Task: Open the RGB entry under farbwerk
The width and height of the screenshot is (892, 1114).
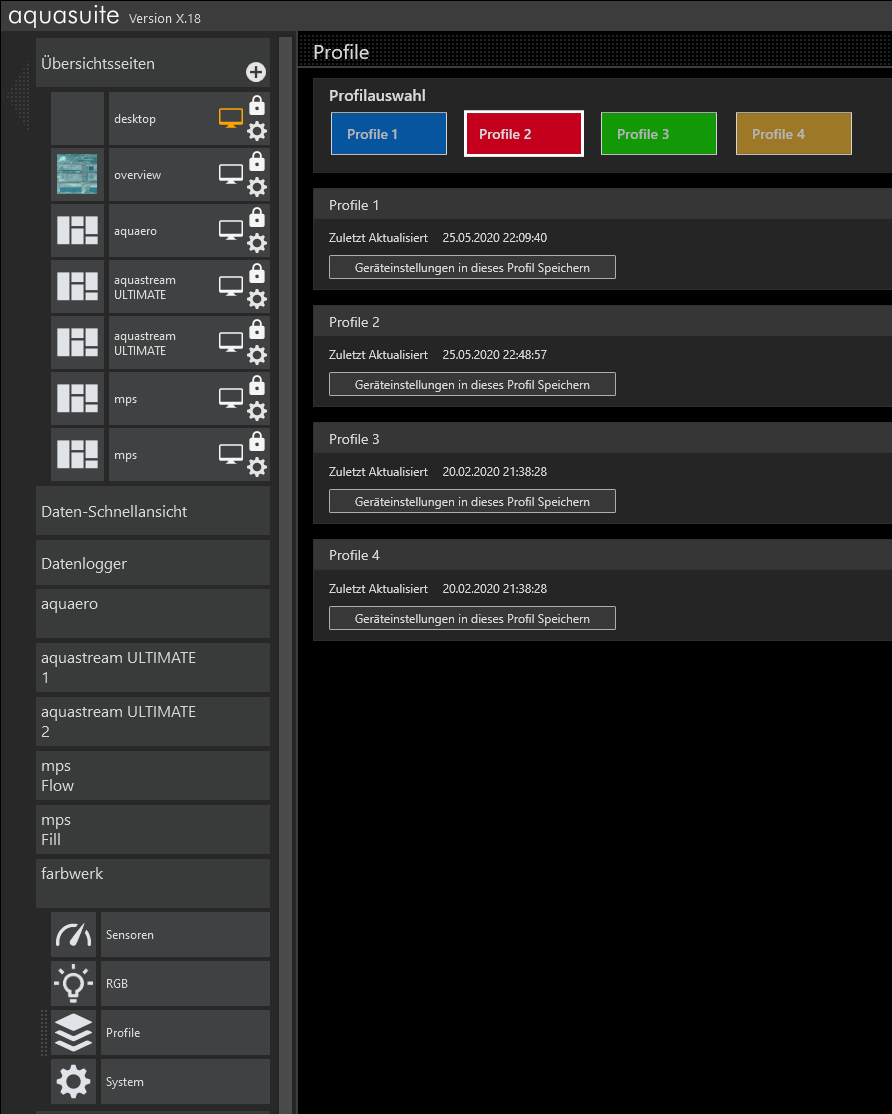Action: tap(185, 984)
